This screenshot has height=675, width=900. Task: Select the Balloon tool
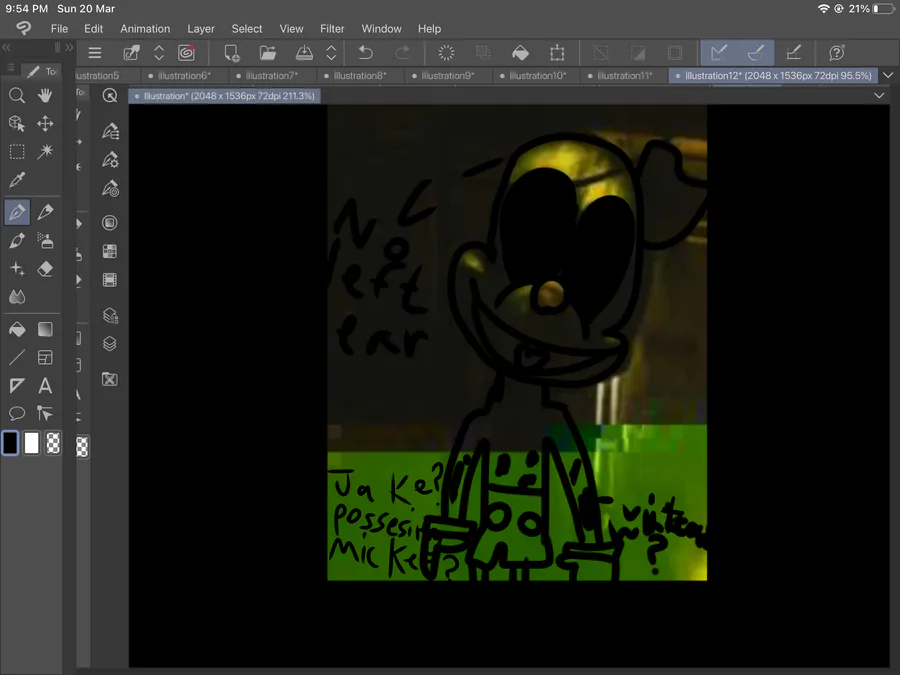[x=17, y=413]
